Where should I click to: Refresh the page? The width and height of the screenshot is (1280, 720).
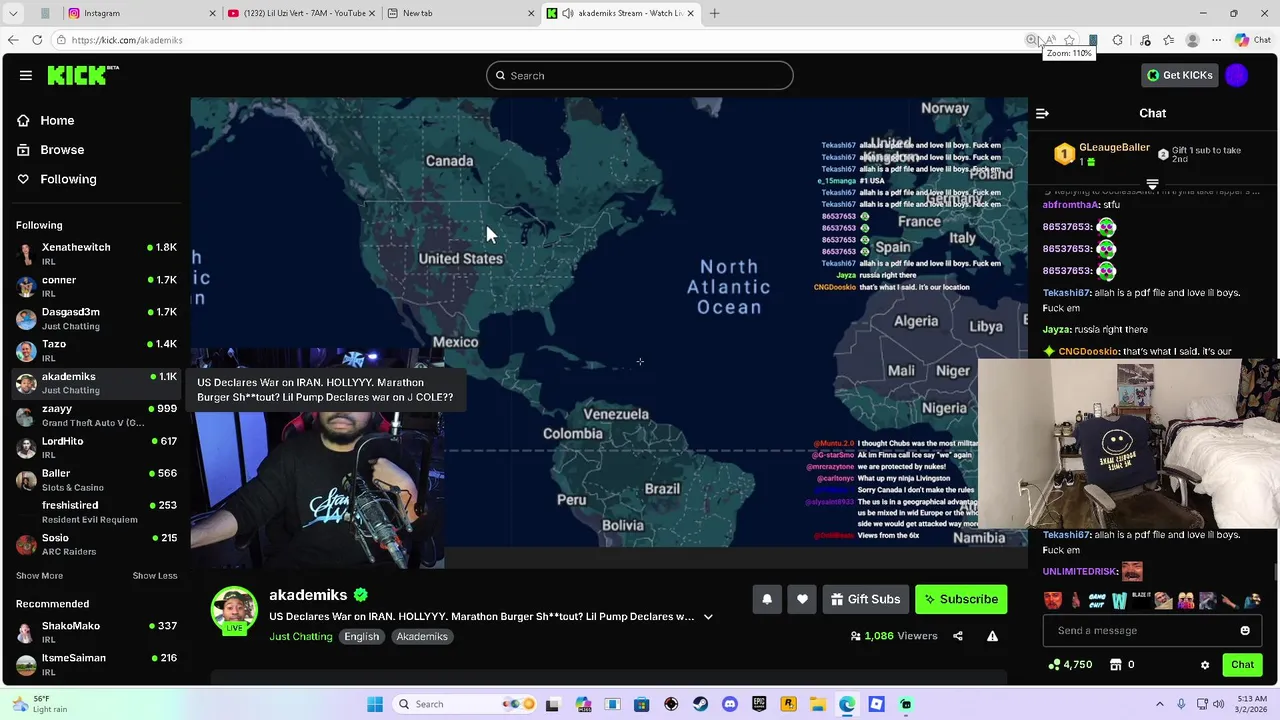pos(37,40)
